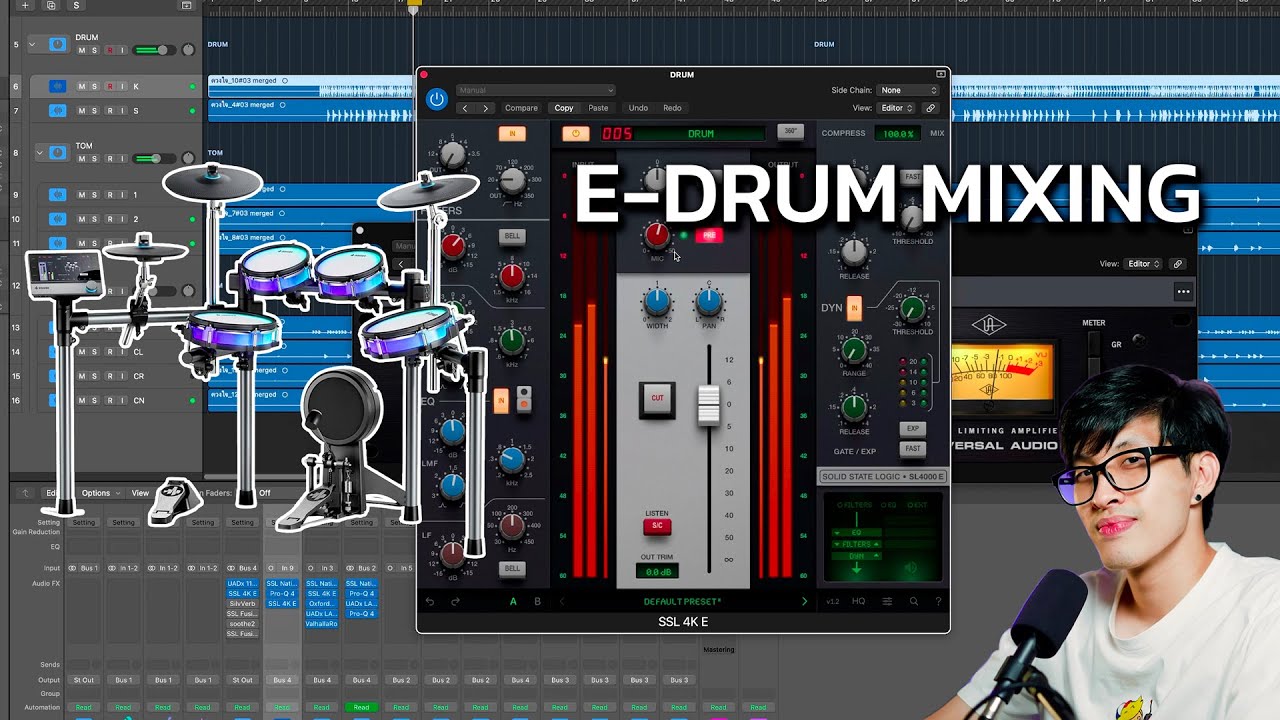Collapse the TOM track stack
Screen dimensions: 1280x720
pos(40,153)
